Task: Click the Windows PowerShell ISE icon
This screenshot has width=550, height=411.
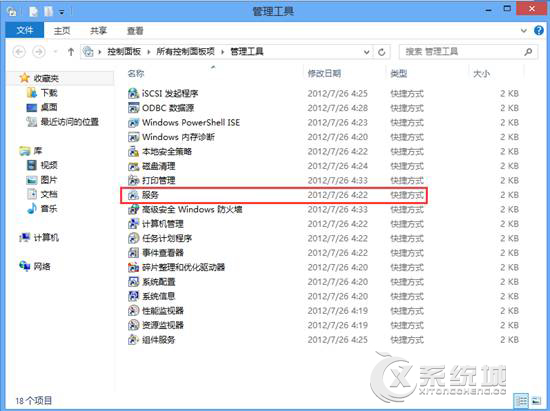Action: (x=134, y=122)
